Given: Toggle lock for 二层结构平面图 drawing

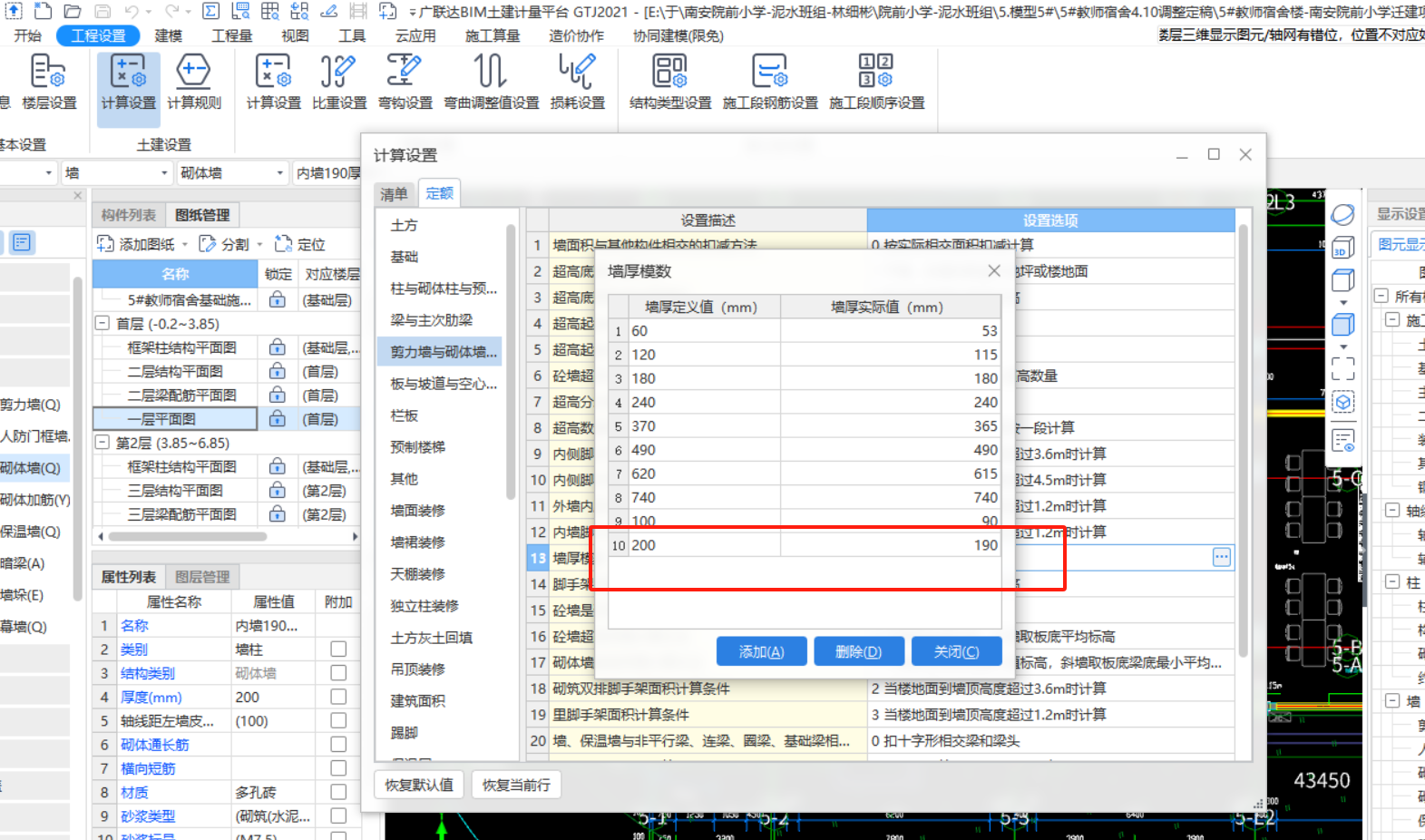Looking at the screenshot, I should click(278, 371).
